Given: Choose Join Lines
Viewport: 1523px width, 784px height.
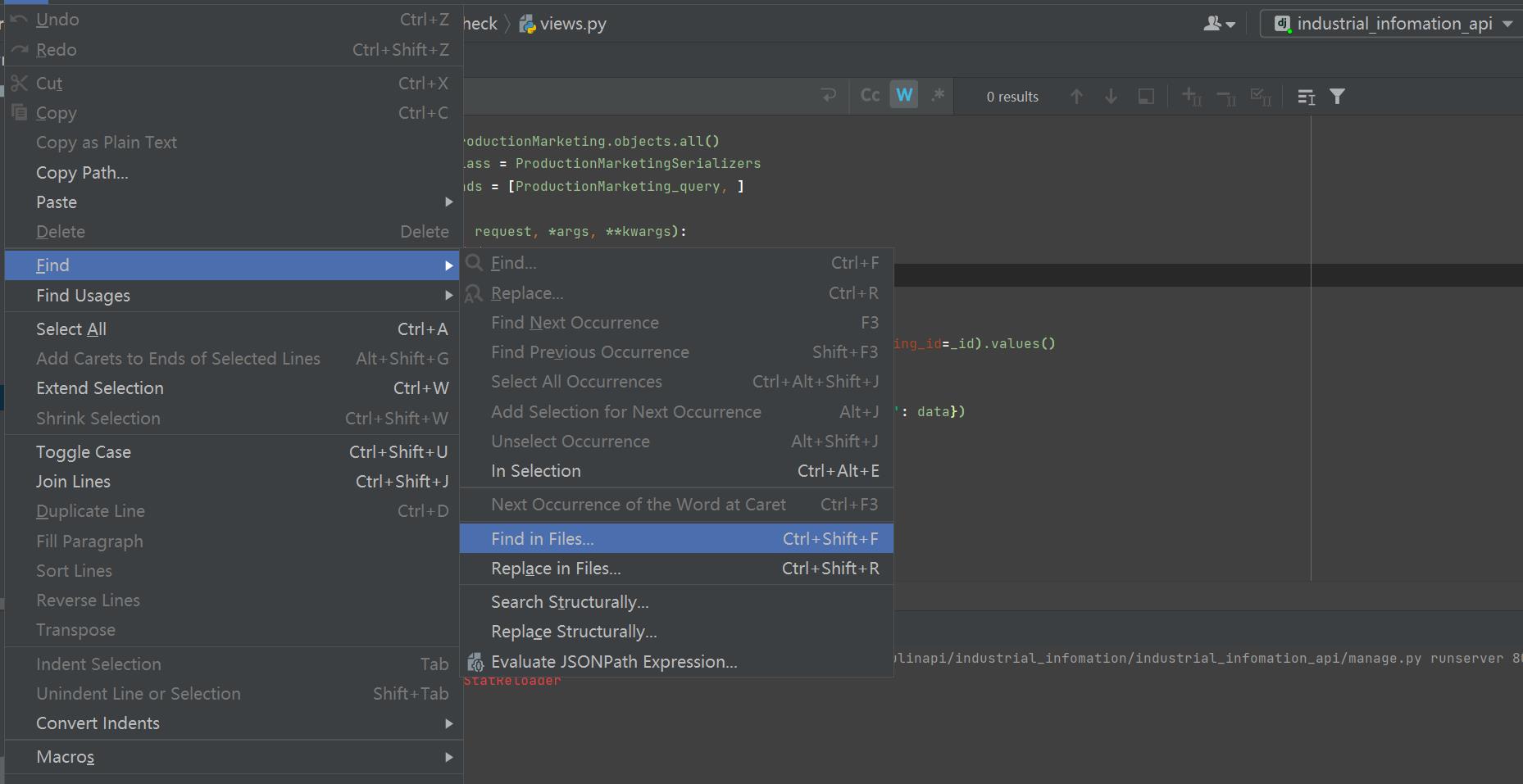Looking at the screenshot, I should pos(231,482).
